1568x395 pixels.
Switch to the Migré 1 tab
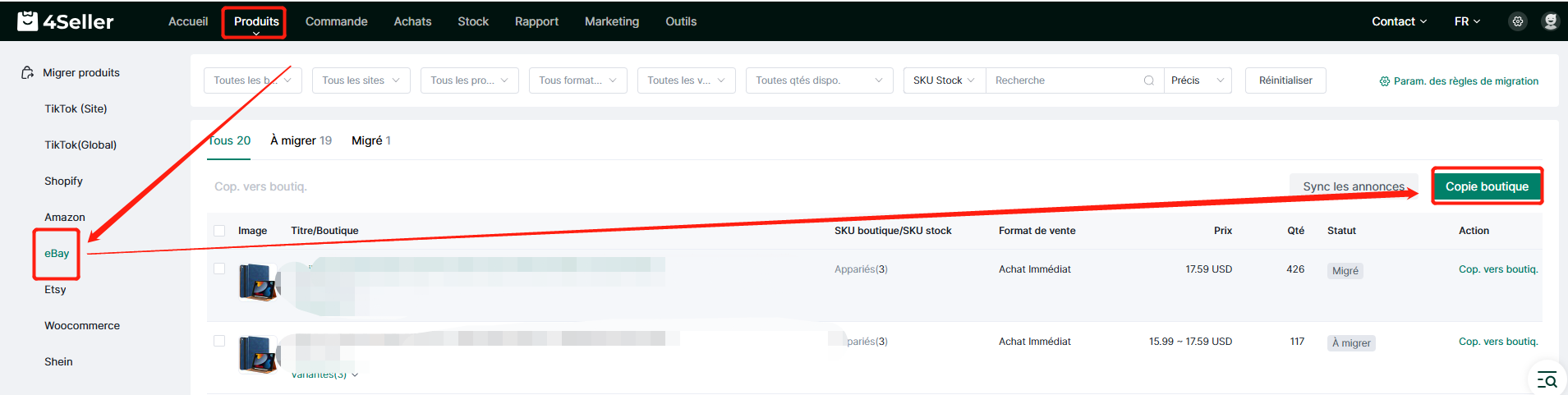tap(371, 140)
